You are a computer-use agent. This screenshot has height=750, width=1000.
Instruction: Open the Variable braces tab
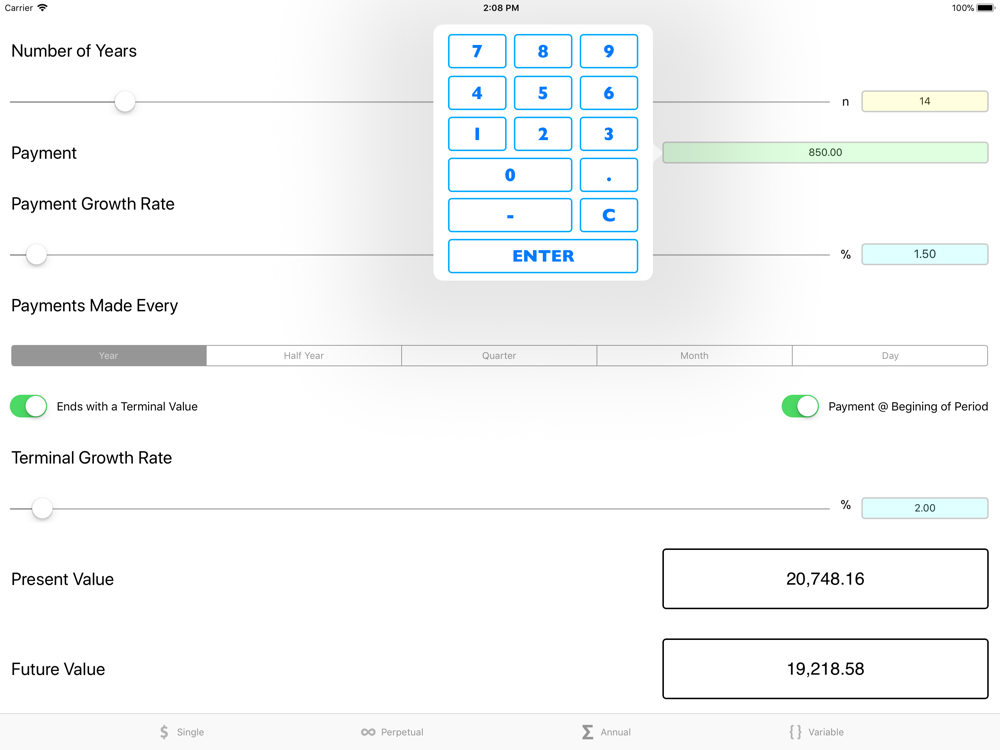point(816,732)
